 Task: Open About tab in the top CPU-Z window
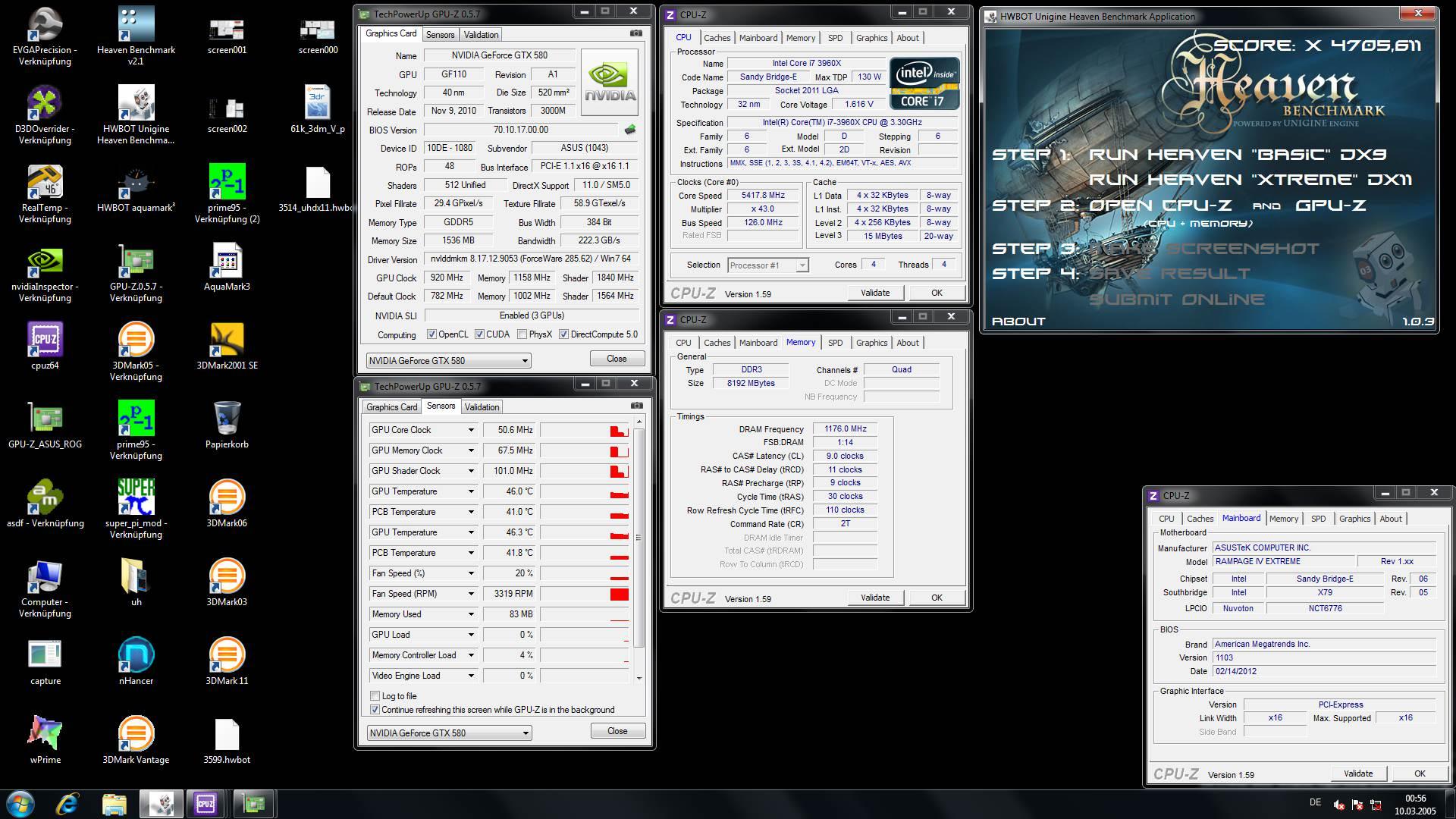pos(908,38)
